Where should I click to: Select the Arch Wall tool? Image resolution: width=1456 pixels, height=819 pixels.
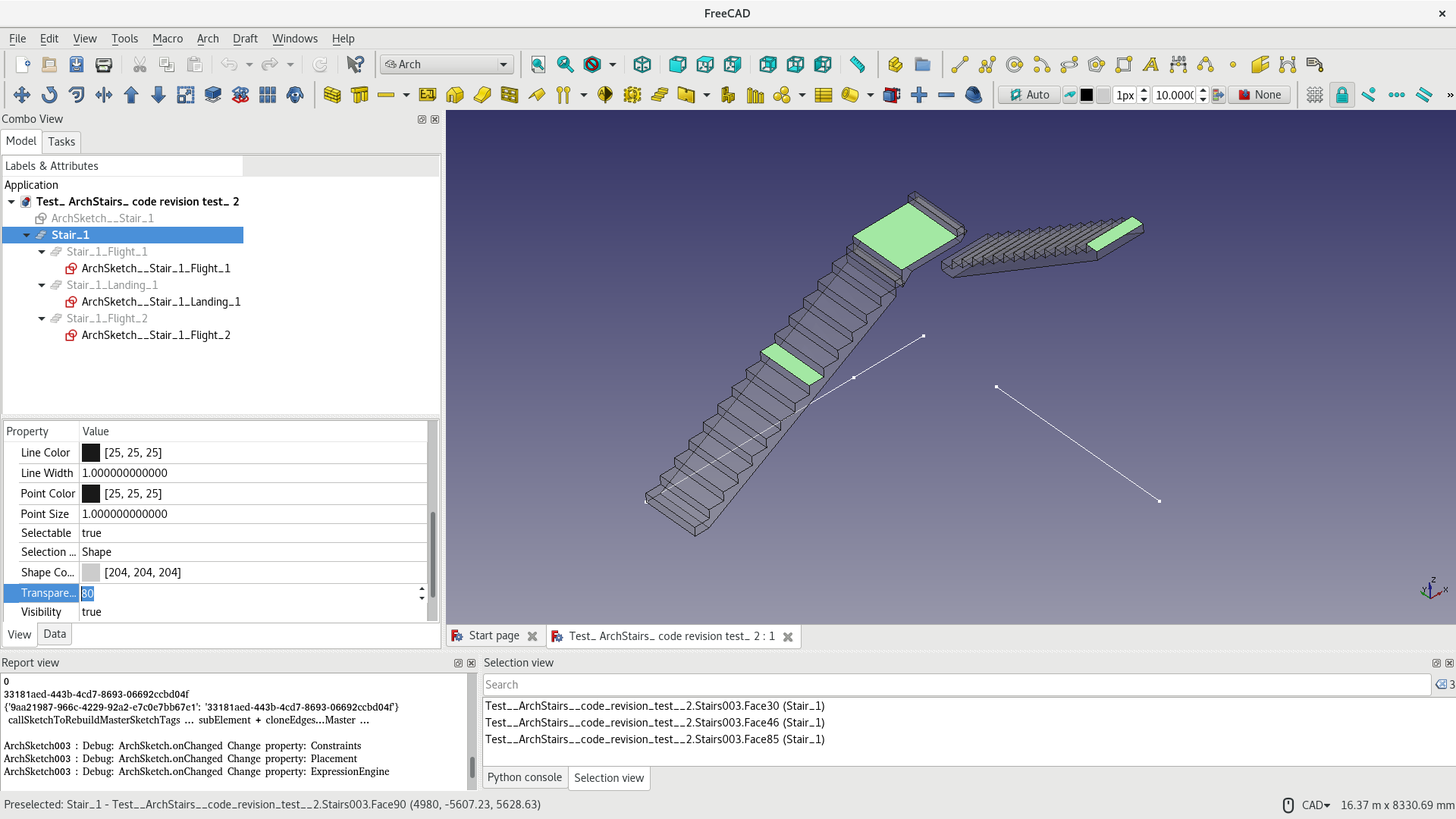pos(332,95)
